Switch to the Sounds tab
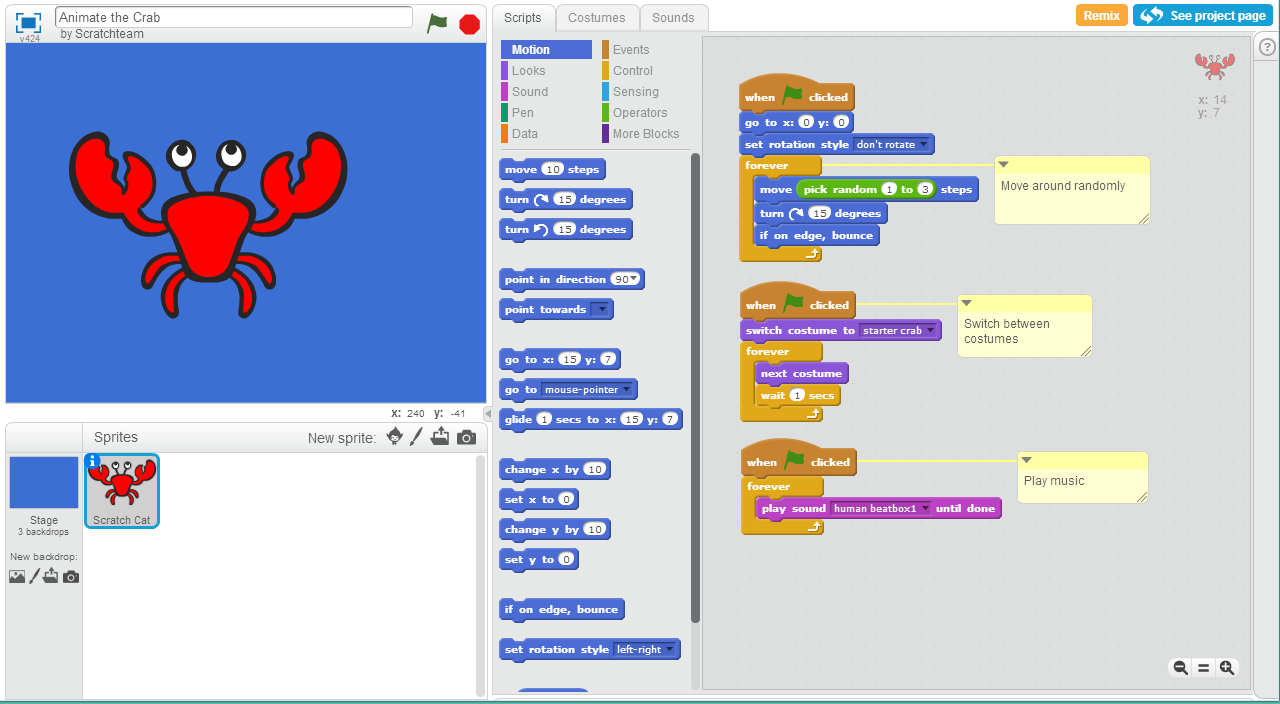Screen dimensions: 1280x704 (673, 18)
